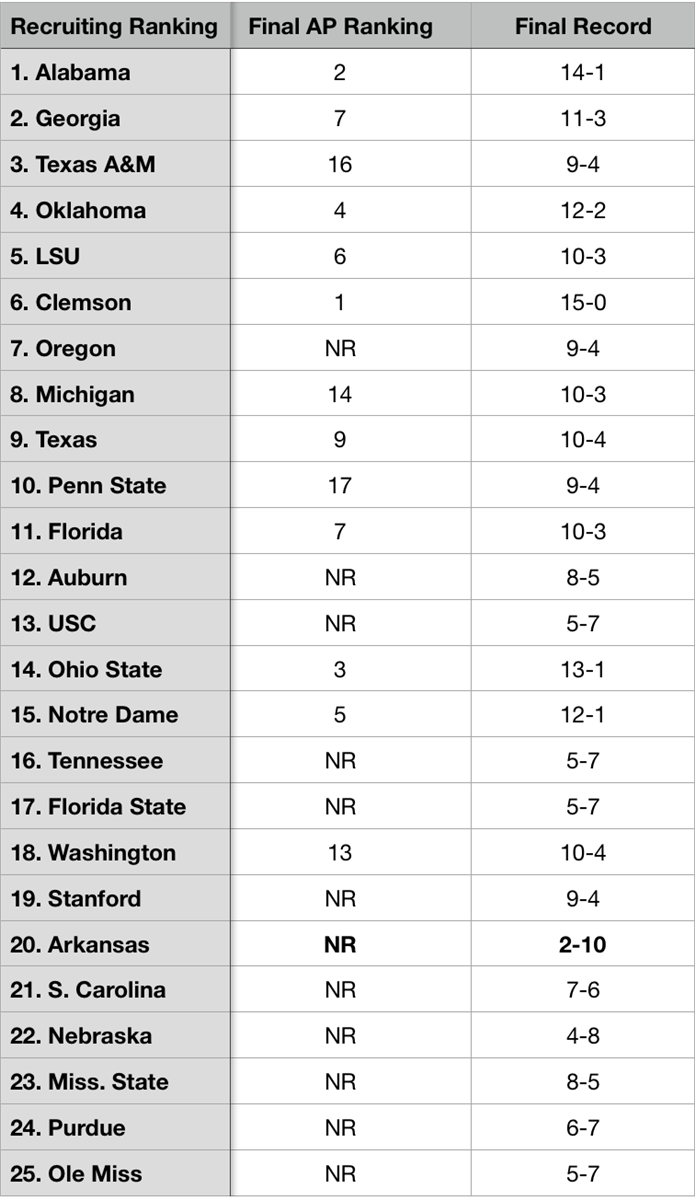This screenshot has width=695, height=1200.
Task: Click Alabama's 14-1 final record cell
Action: pyautogui.click(x=583, y=73)
